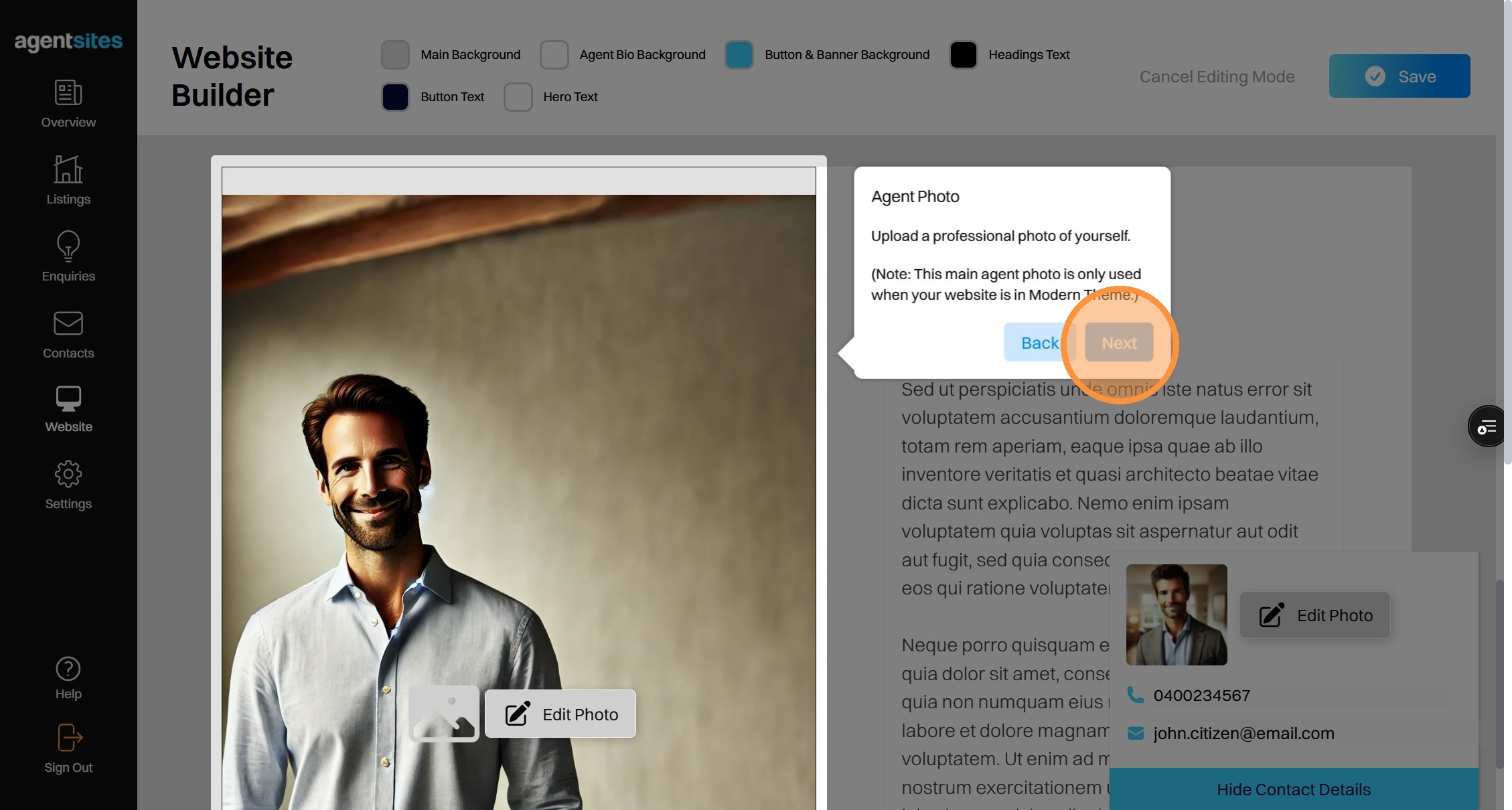The image size is (1512, 810).
Task: Open the Agent Bio Background swatch
Action: point(554,55)
